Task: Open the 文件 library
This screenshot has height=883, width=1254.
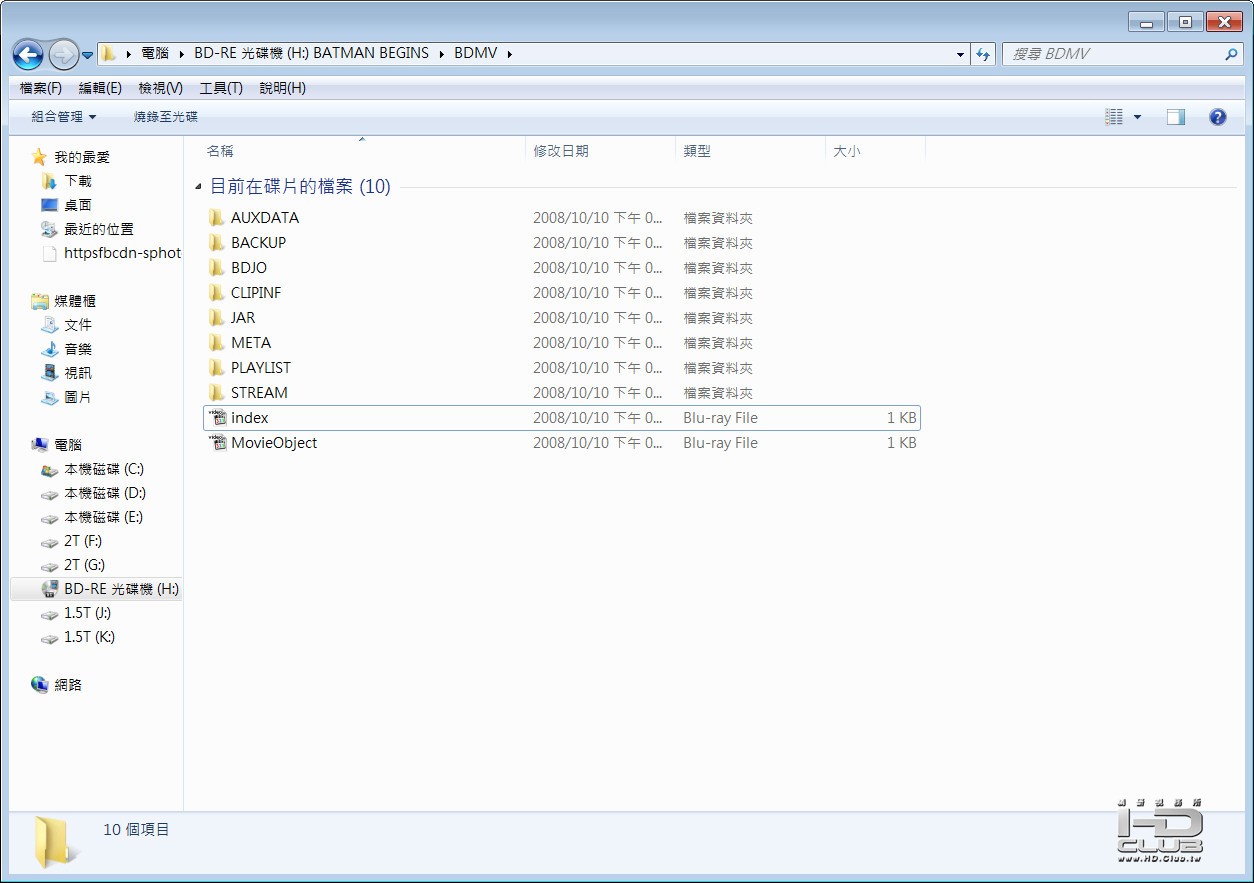Action: tap(78, 325)
